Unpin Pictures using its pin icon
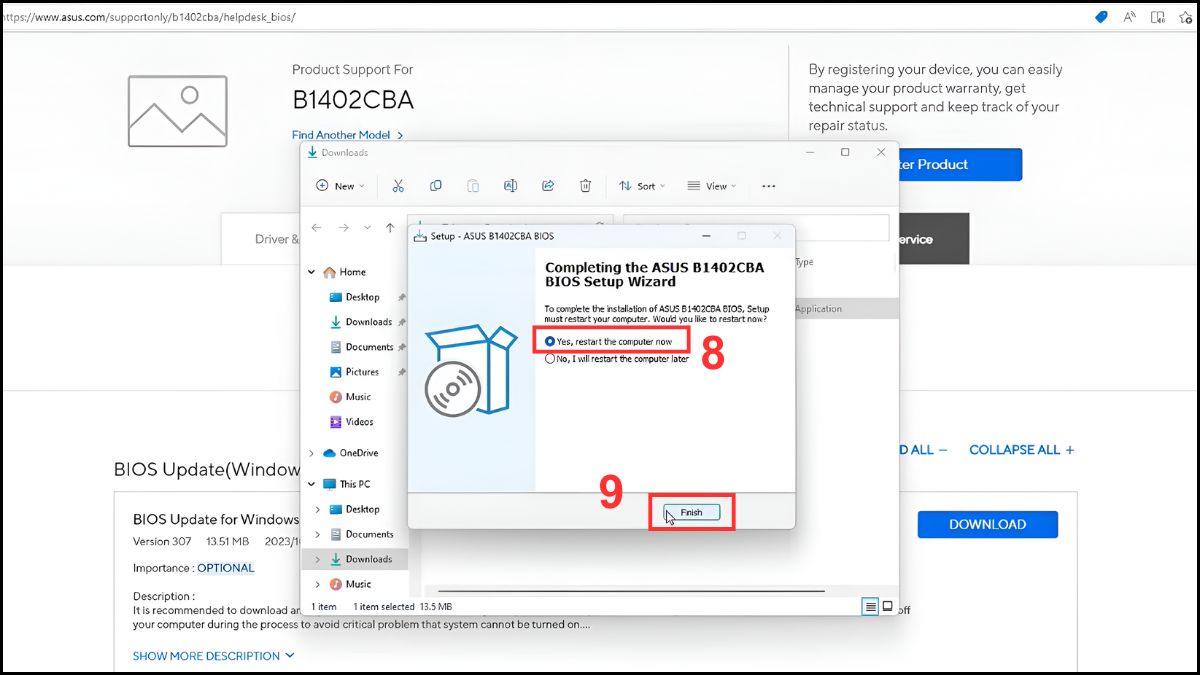Image resolution: width=1200 pixels, height=675 pixels. (x=402, y=372)
